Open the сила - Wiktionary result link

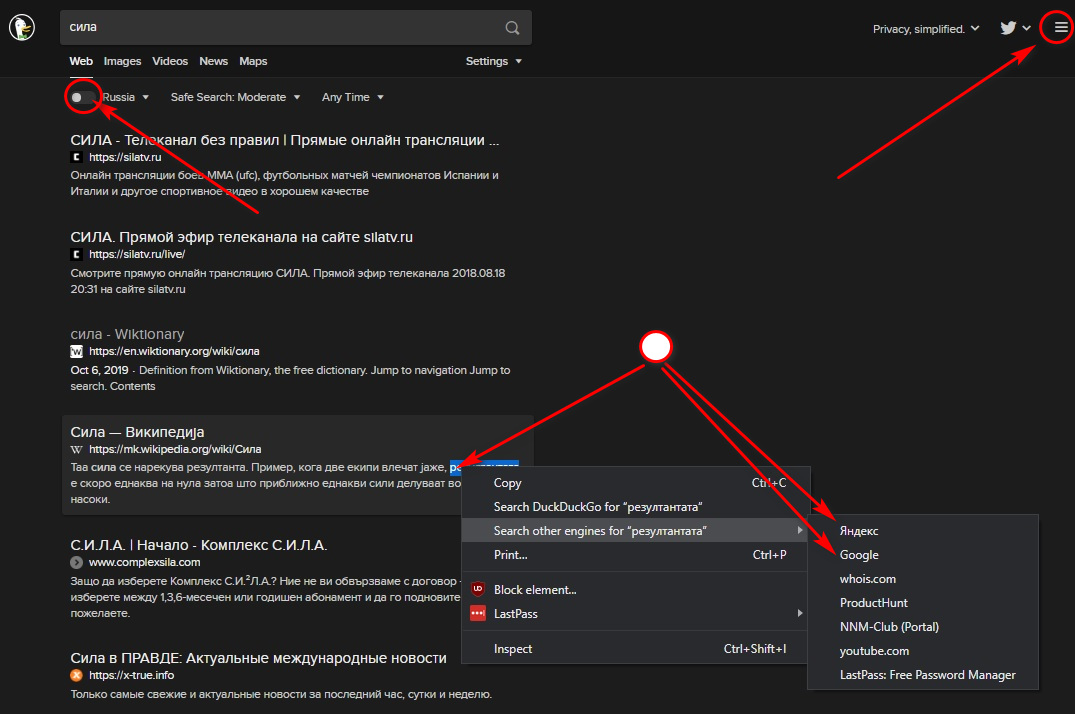127,334
